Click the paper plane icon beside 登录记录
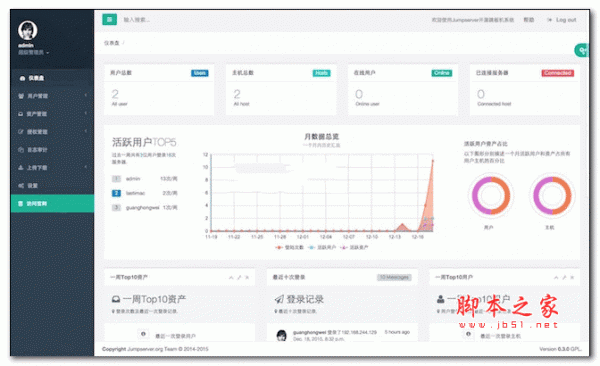The height and width of the screenshot is (366, 600). coord(279,299)
